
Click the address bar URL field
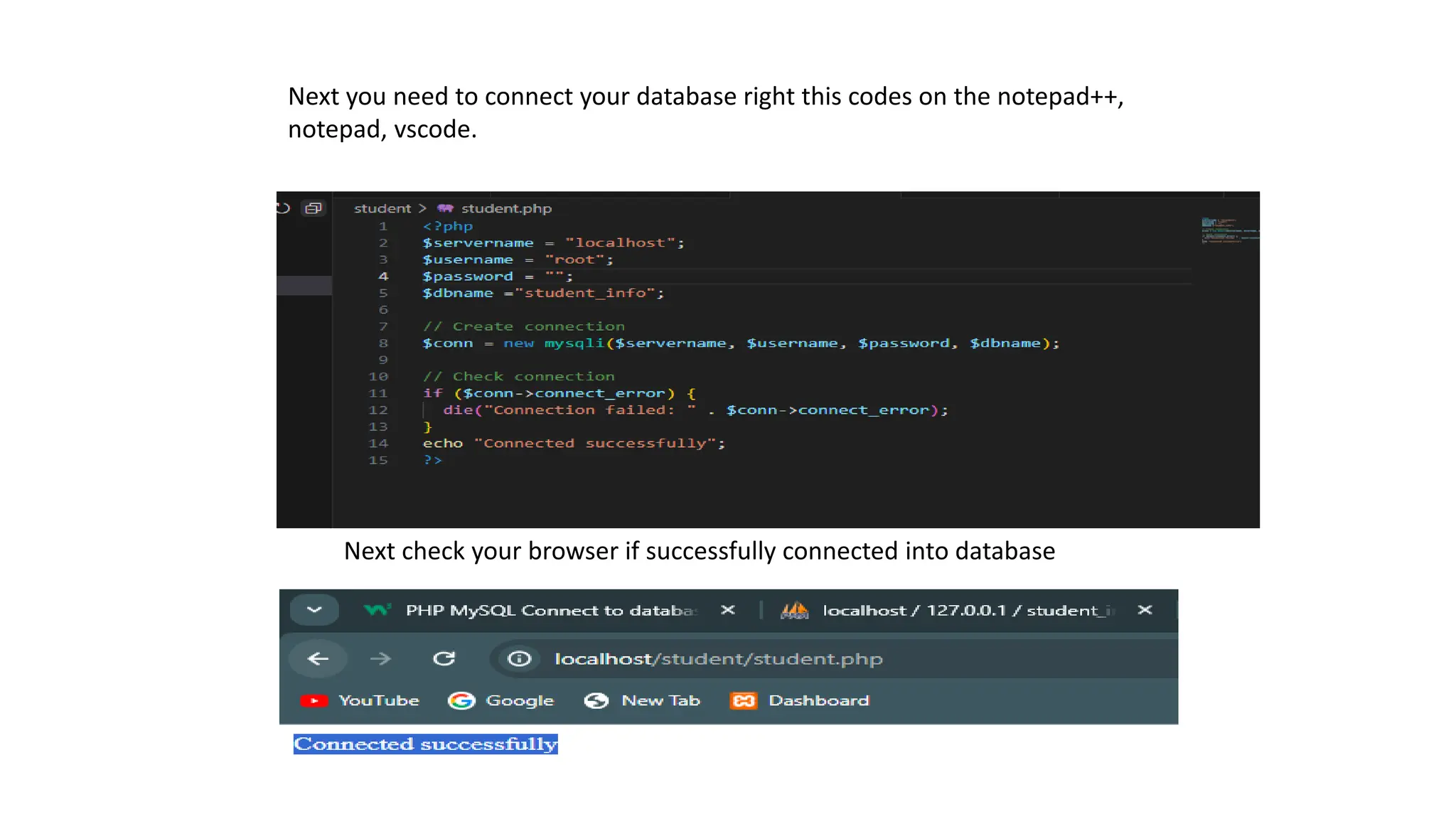(718, 659)
